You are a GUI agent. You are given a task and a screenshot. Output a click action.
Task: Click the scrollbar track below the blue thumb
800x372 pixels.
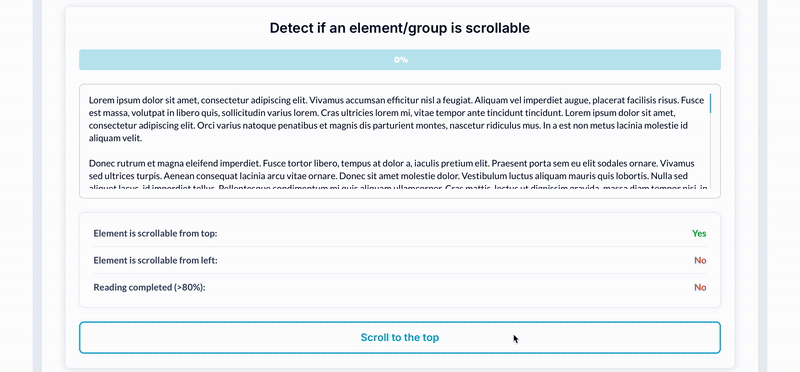pos(710,153)
